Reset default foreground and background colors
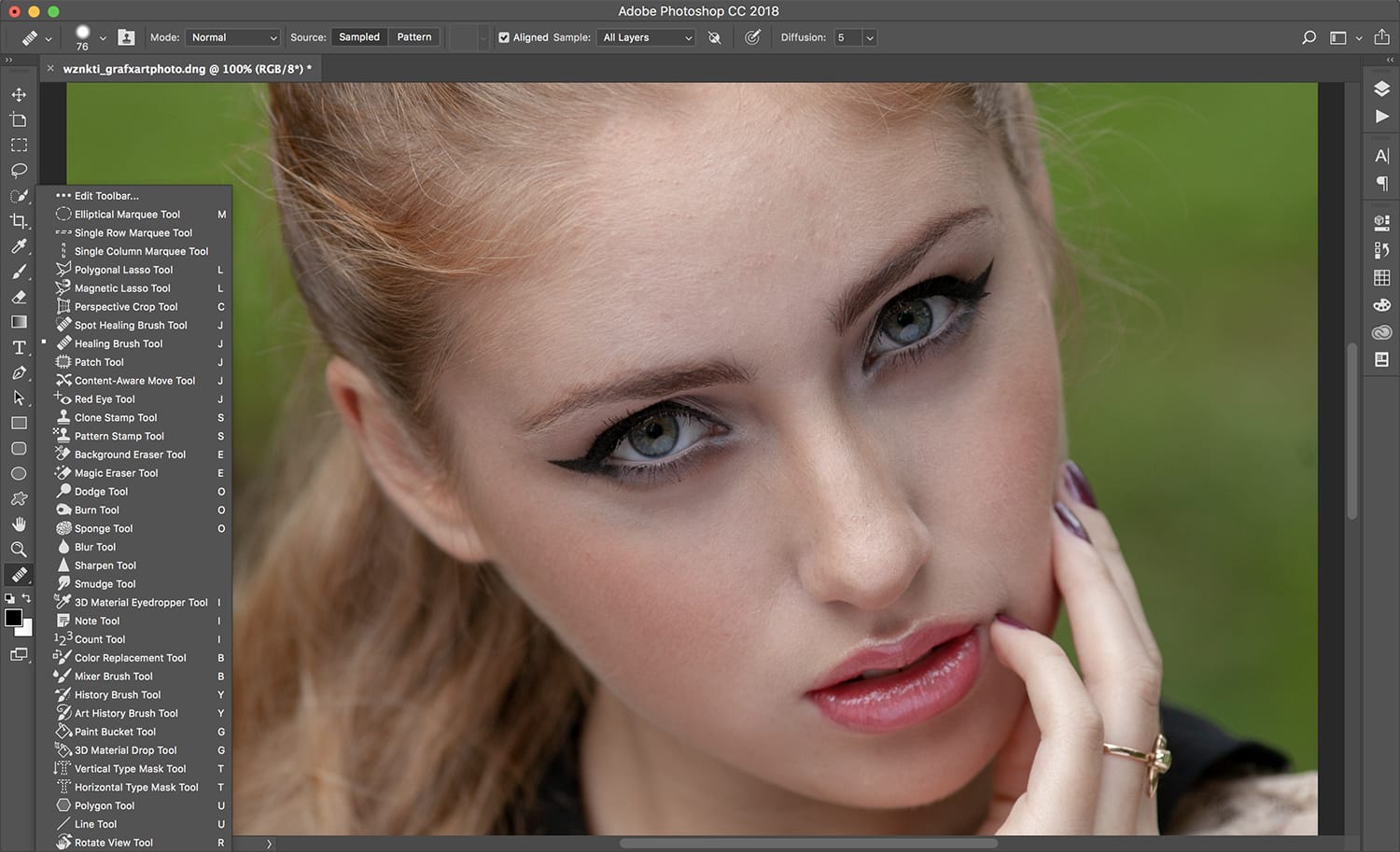1400x852 pixels. pyautogui.click(x=9, y=598)
